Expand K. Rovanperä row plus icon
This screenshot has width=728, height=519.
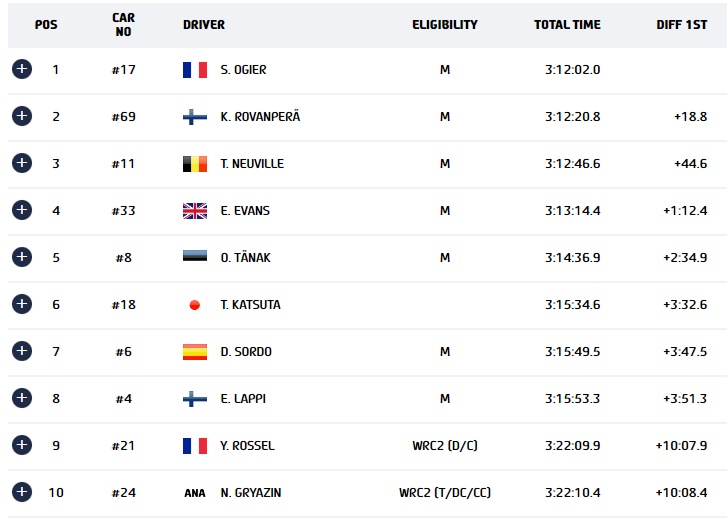[22, 116]
